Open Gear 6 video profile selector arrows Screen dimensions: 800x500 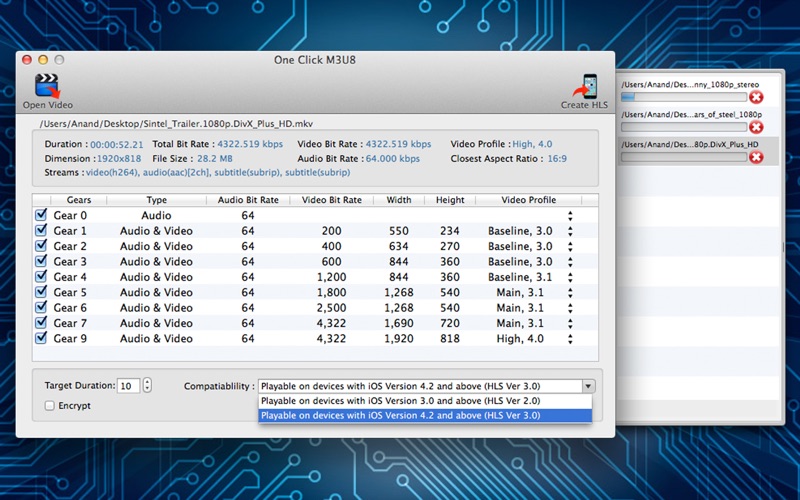[570, 308]
